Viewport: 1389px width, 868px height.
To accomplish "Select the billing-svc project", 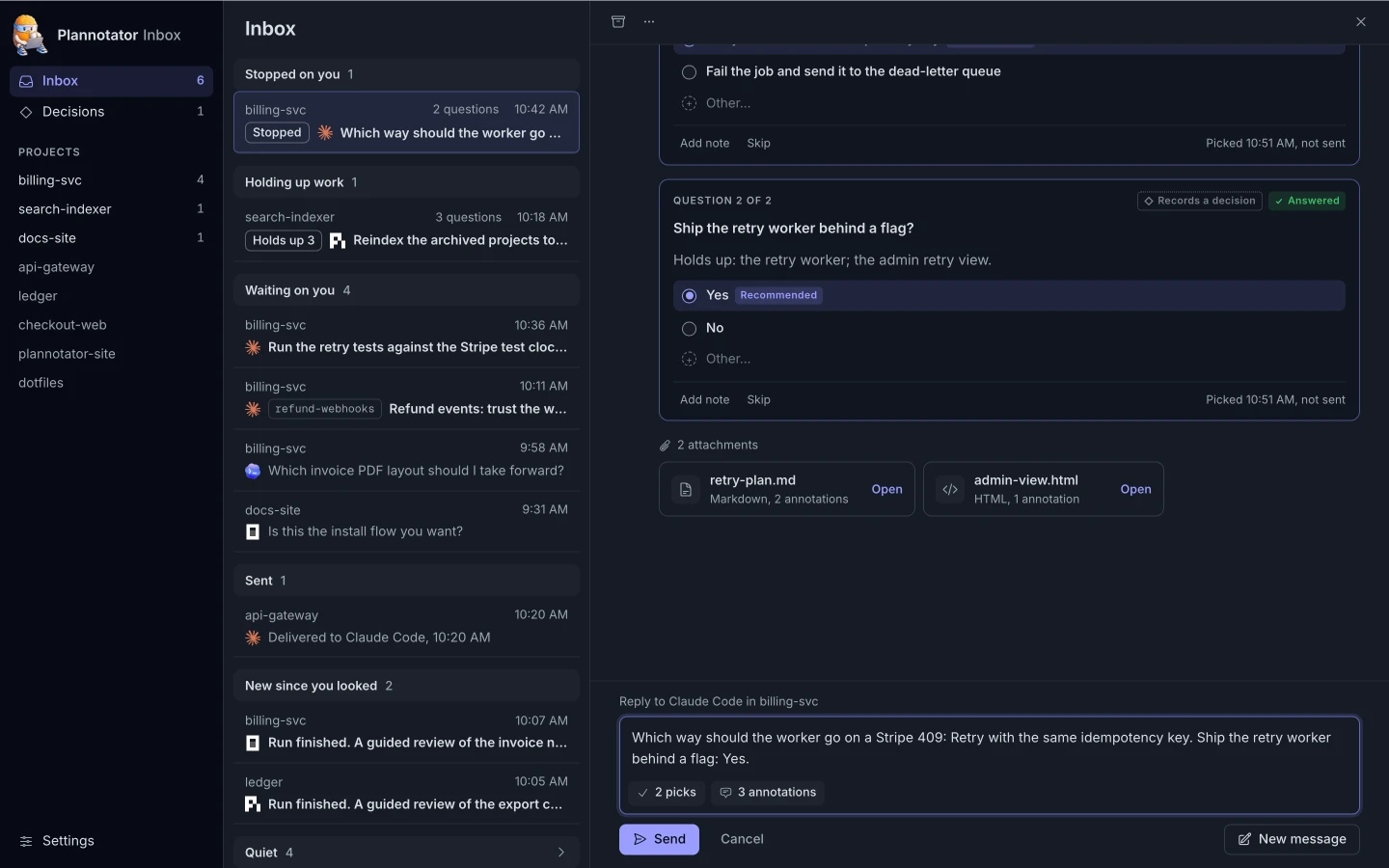I will (111, 180).
